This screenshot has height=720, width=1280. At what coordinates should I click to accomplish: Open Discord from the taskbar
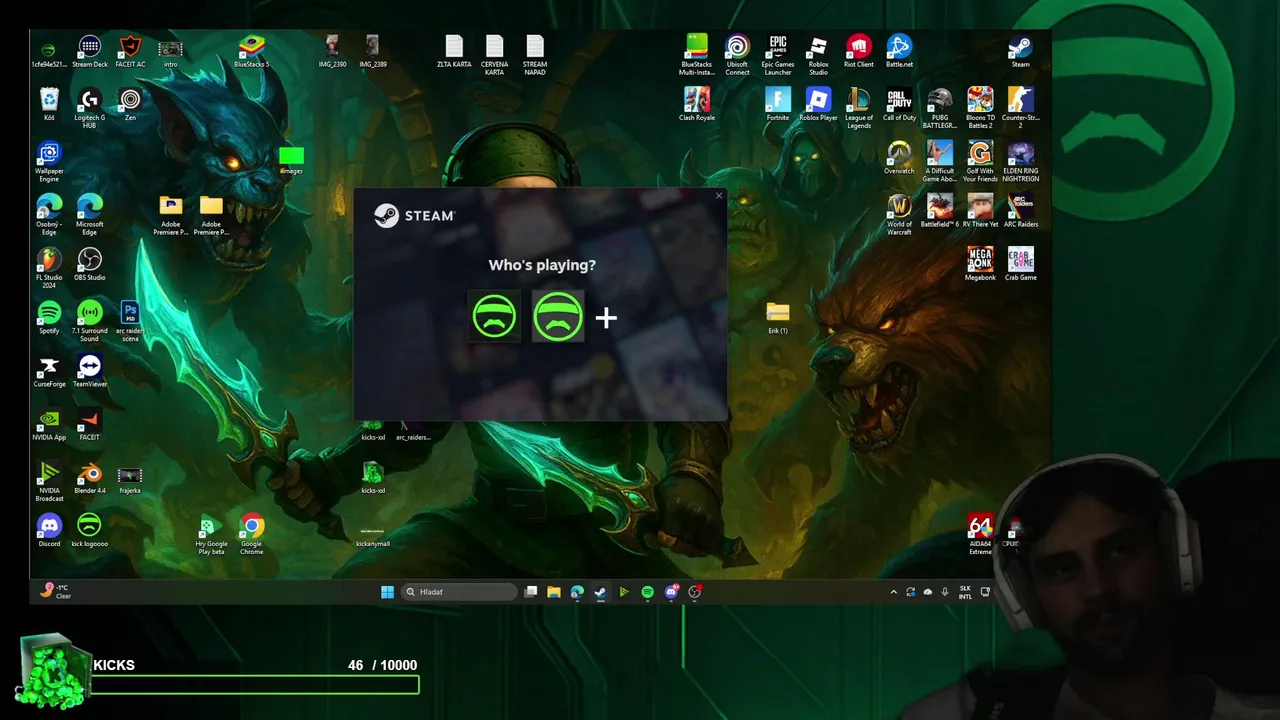point(671,592)
